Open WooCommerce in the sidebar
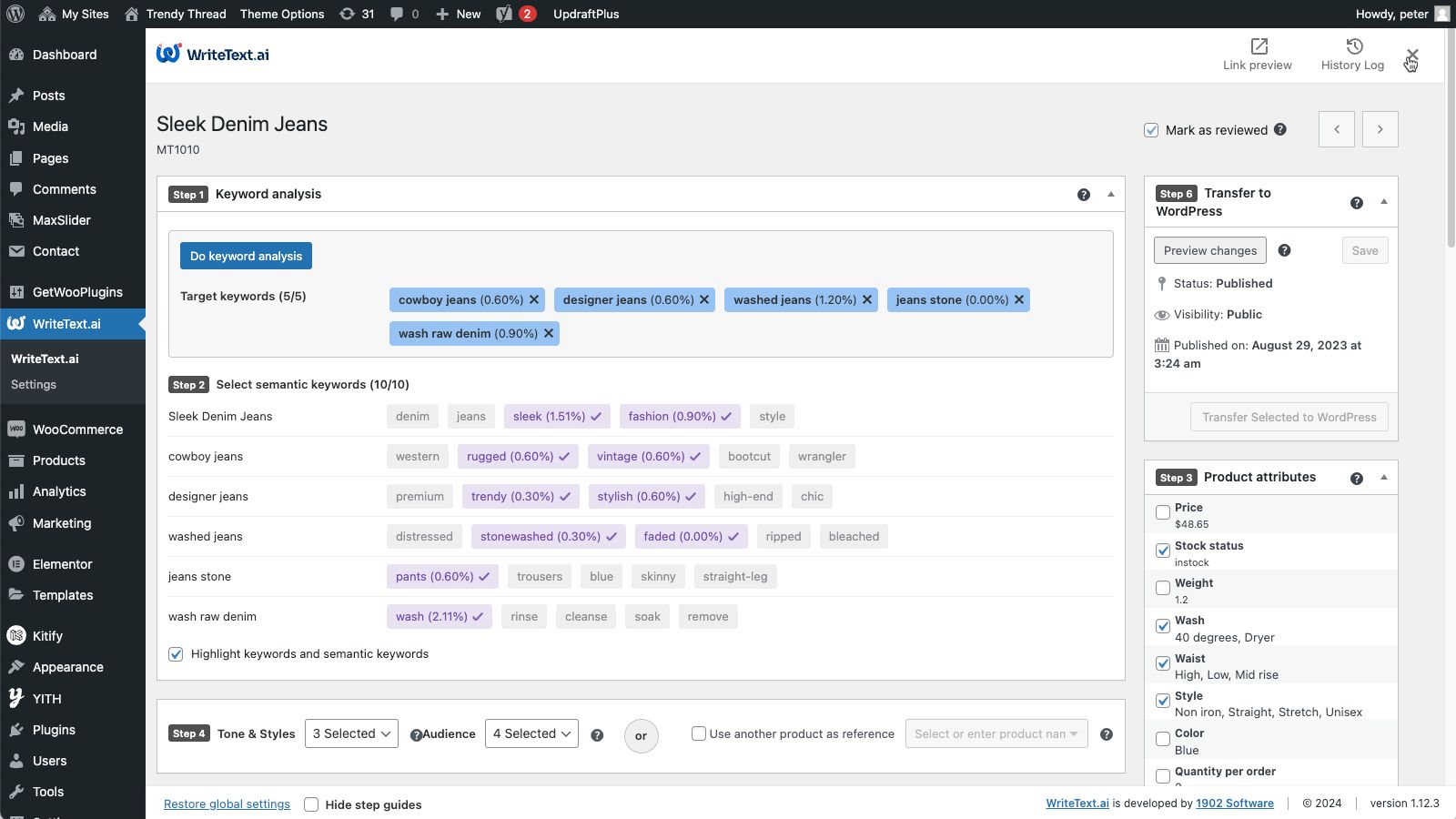This screenshot has width=1456, height=819. (x=77, y=430)
